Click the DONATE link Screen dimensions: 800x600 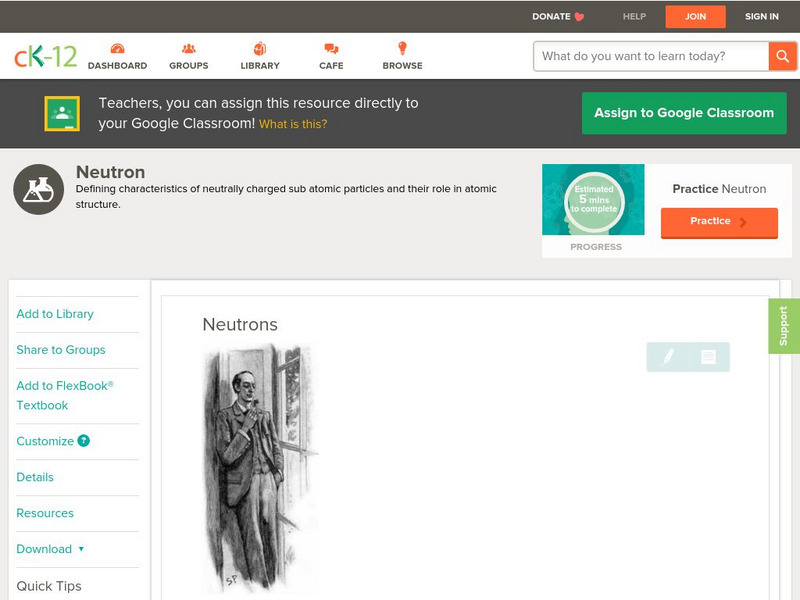pyautogui.click(x=551, y=17)
